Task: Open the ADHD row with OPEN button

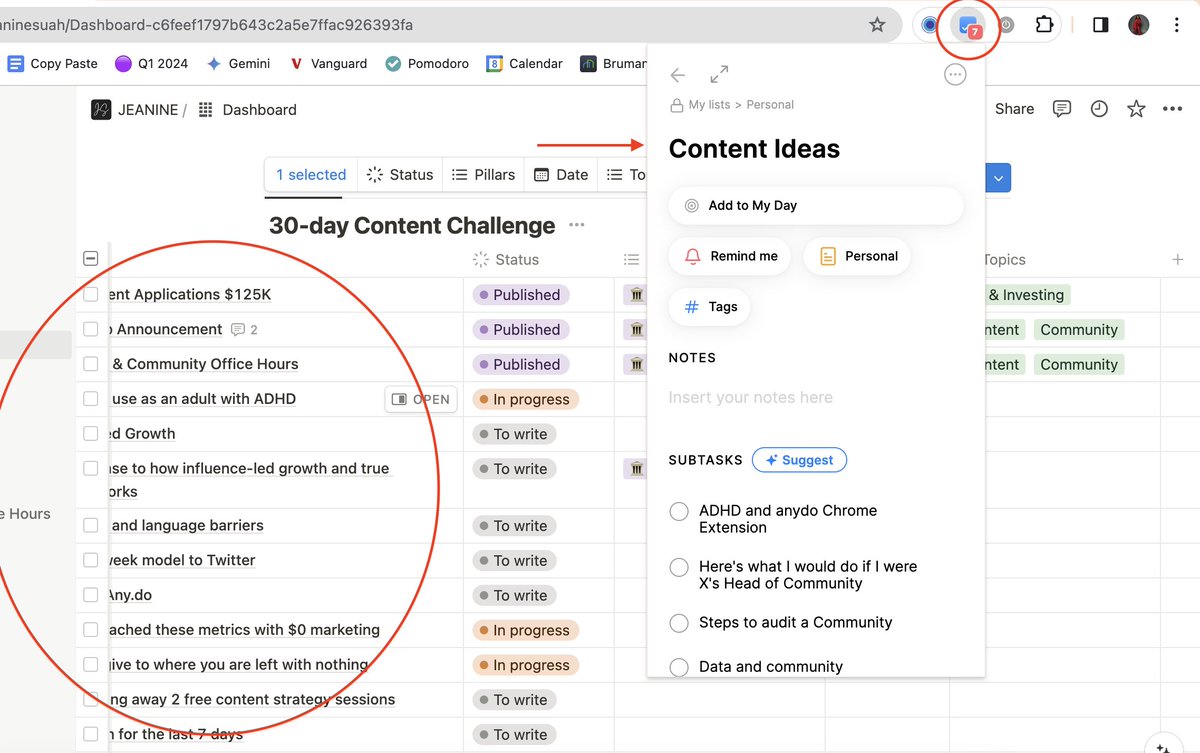Action: [421, 399]
